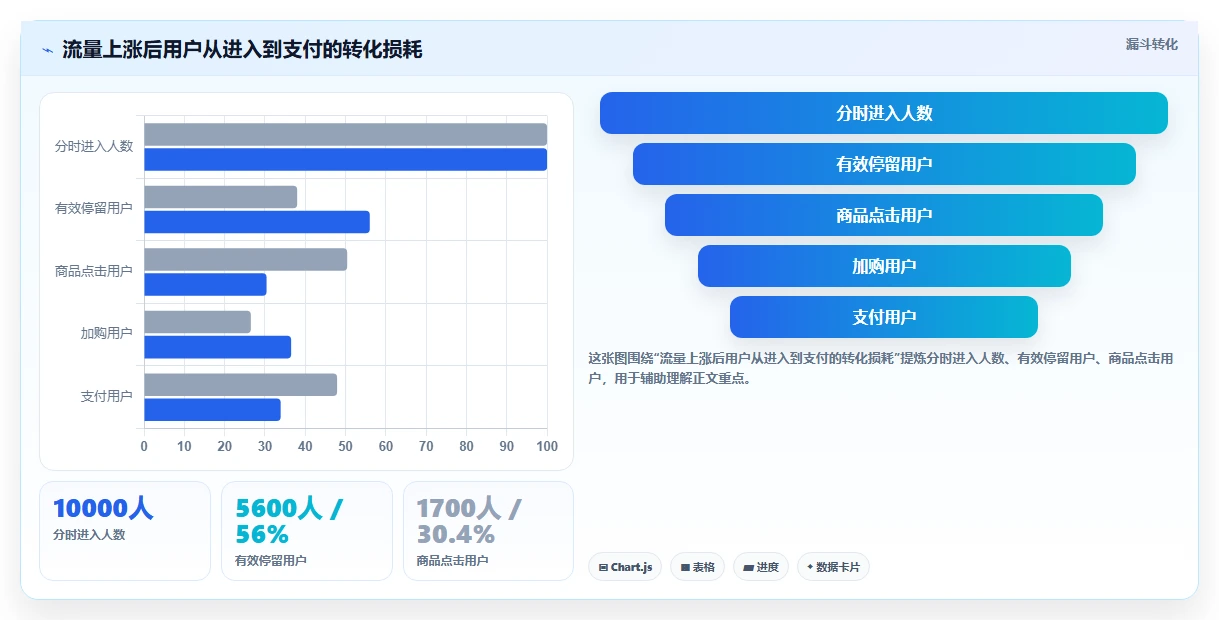Click the 有效停留用户 caption under 56%
The width and height of the screenshot is (1219, 620).
coord(271,561)
